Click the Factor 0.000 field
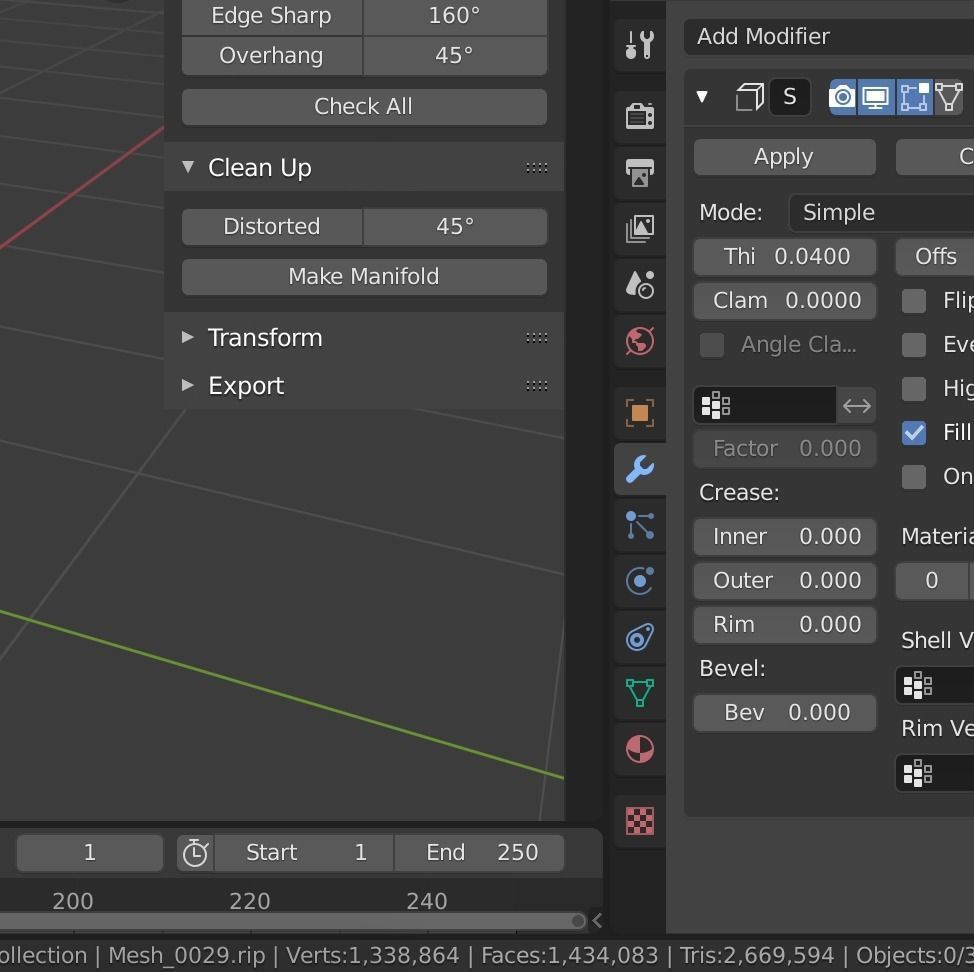The image size is (974, 972). point(785,448)
